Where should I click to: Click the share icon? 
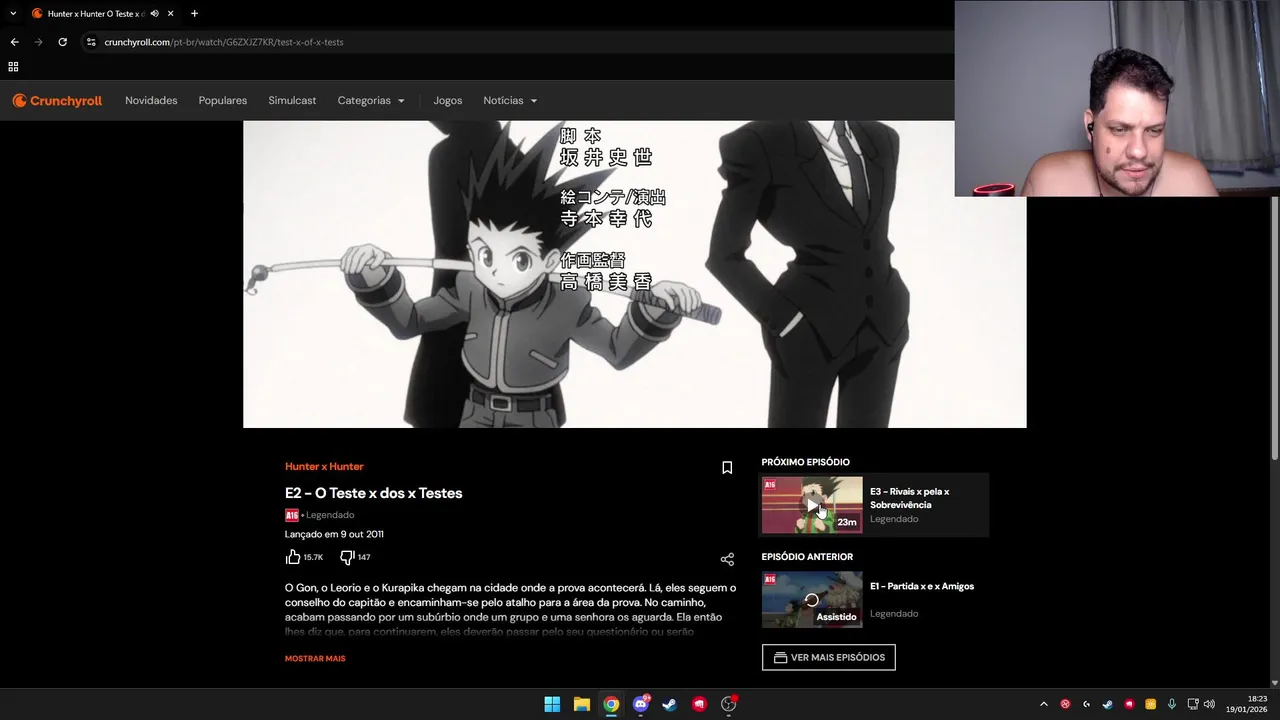727,559
